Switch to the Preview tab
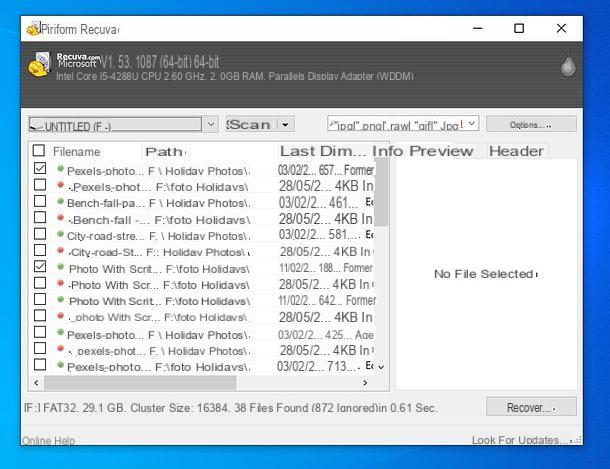The width and height of the screenshot is (610, 469). point(441,151)
